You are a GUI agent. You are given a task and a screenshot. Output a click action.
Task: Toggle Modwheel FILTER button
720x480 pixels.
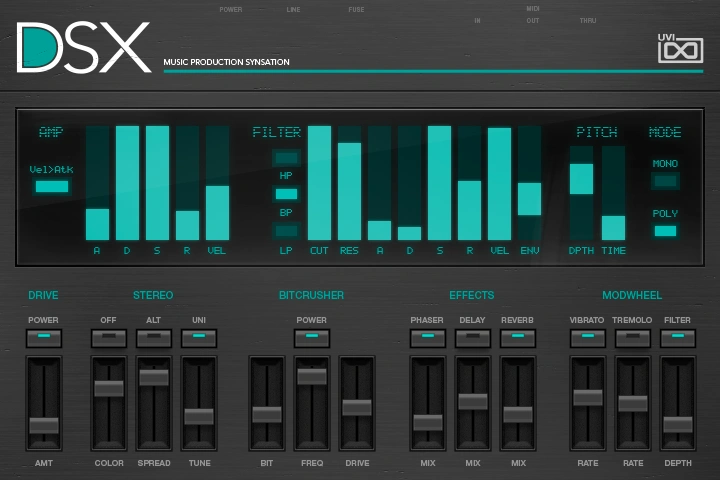(678, 339)
